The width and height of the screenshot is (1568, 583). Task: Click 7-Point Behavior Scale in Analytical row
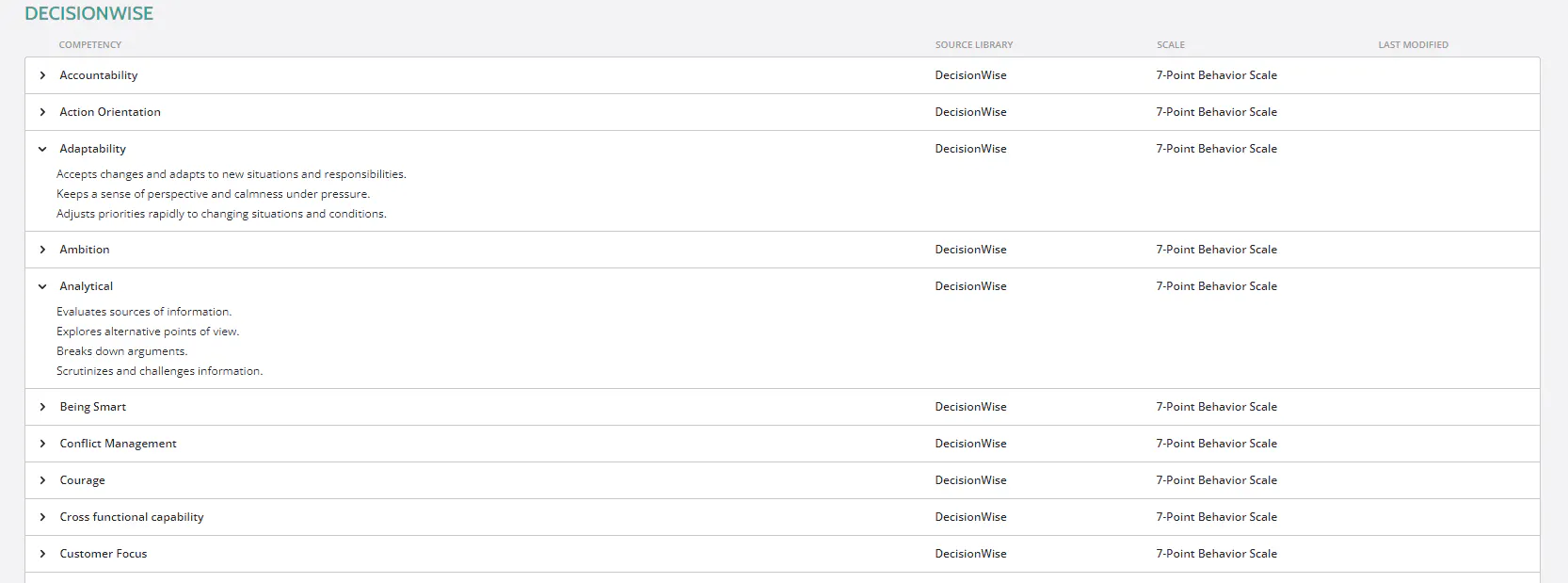click(1217, 286)
